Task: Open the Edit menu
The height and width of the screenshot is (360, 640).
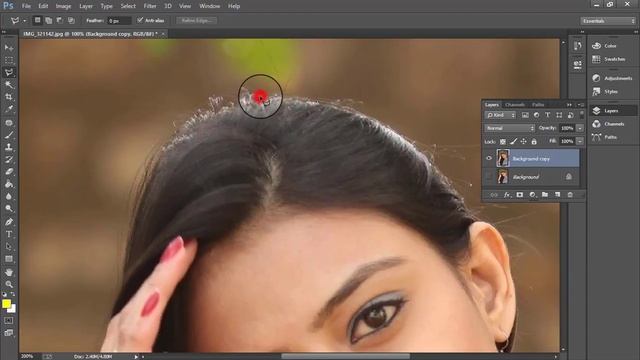Action: (x=43, y=6)
